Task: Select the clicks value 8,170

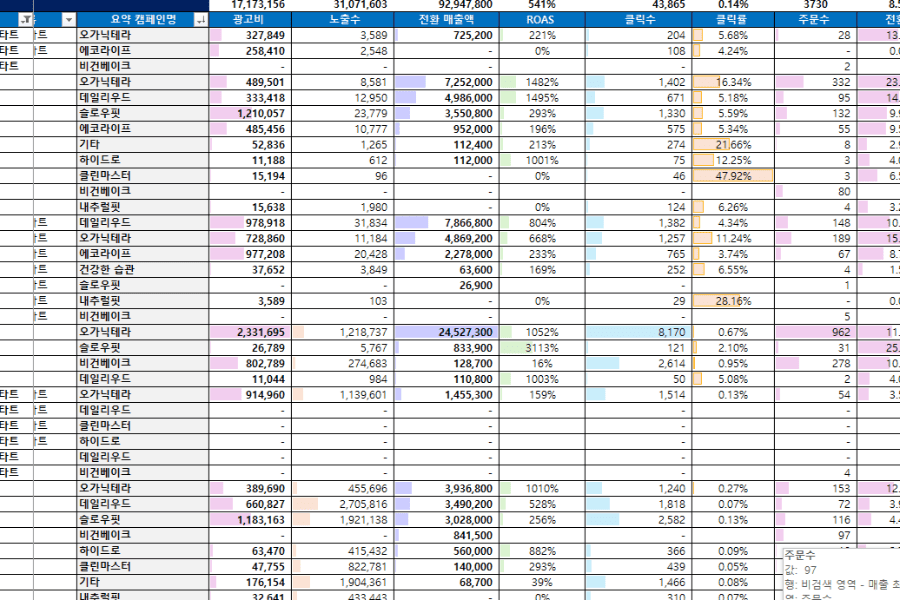Action: tap(639, 332)
